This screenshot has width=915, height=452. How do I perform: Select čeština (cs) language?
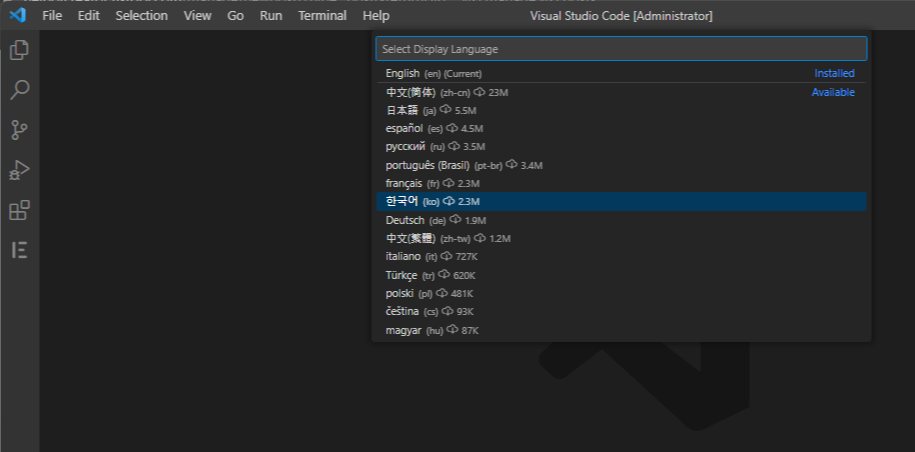(x=621, y=311)
